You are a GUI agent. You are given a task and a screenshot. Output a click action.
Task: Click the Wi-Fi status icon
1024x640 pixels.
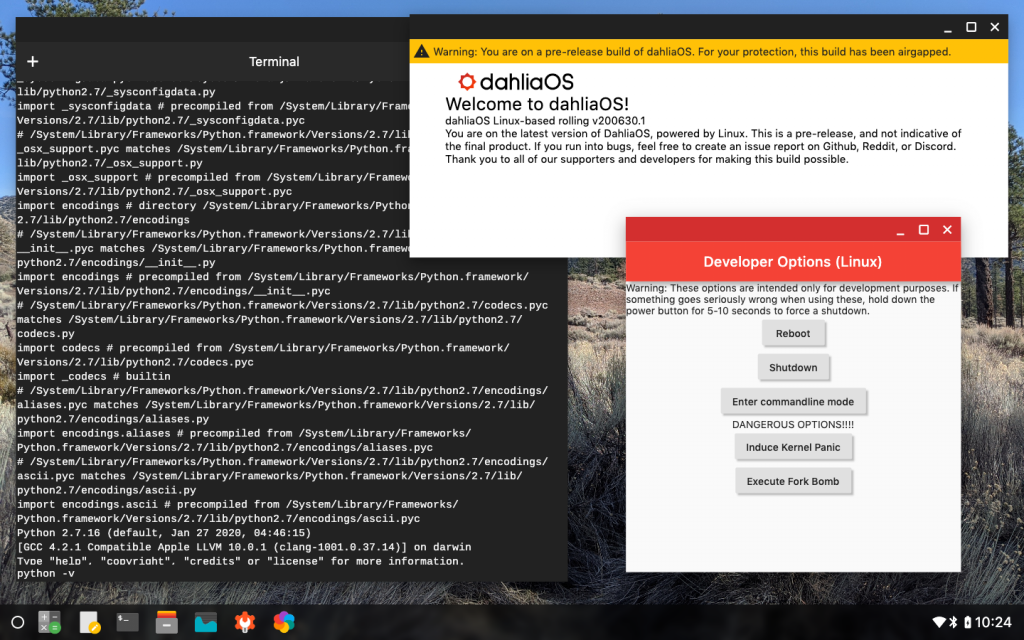tap(938, 622)
